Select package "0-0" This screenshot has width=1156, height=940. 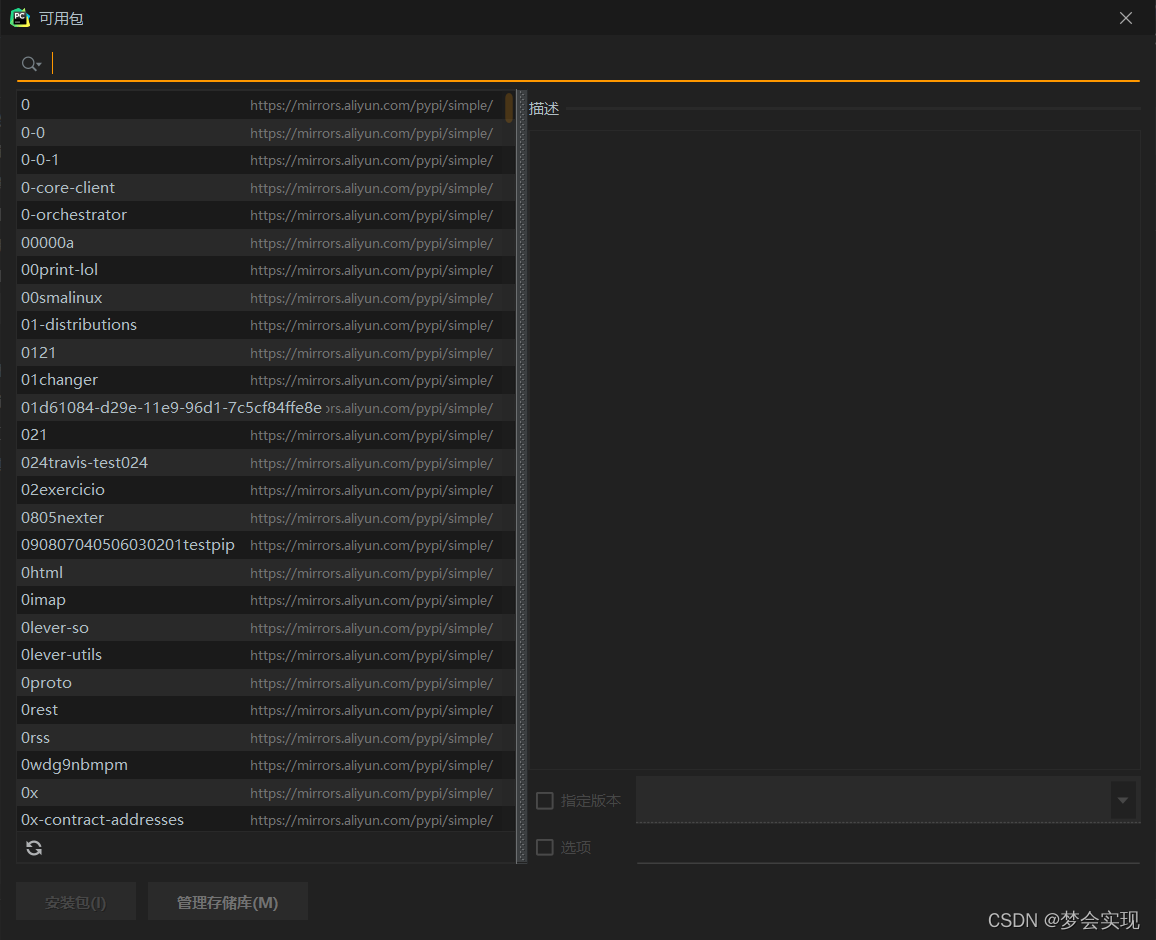coord(265,133)
